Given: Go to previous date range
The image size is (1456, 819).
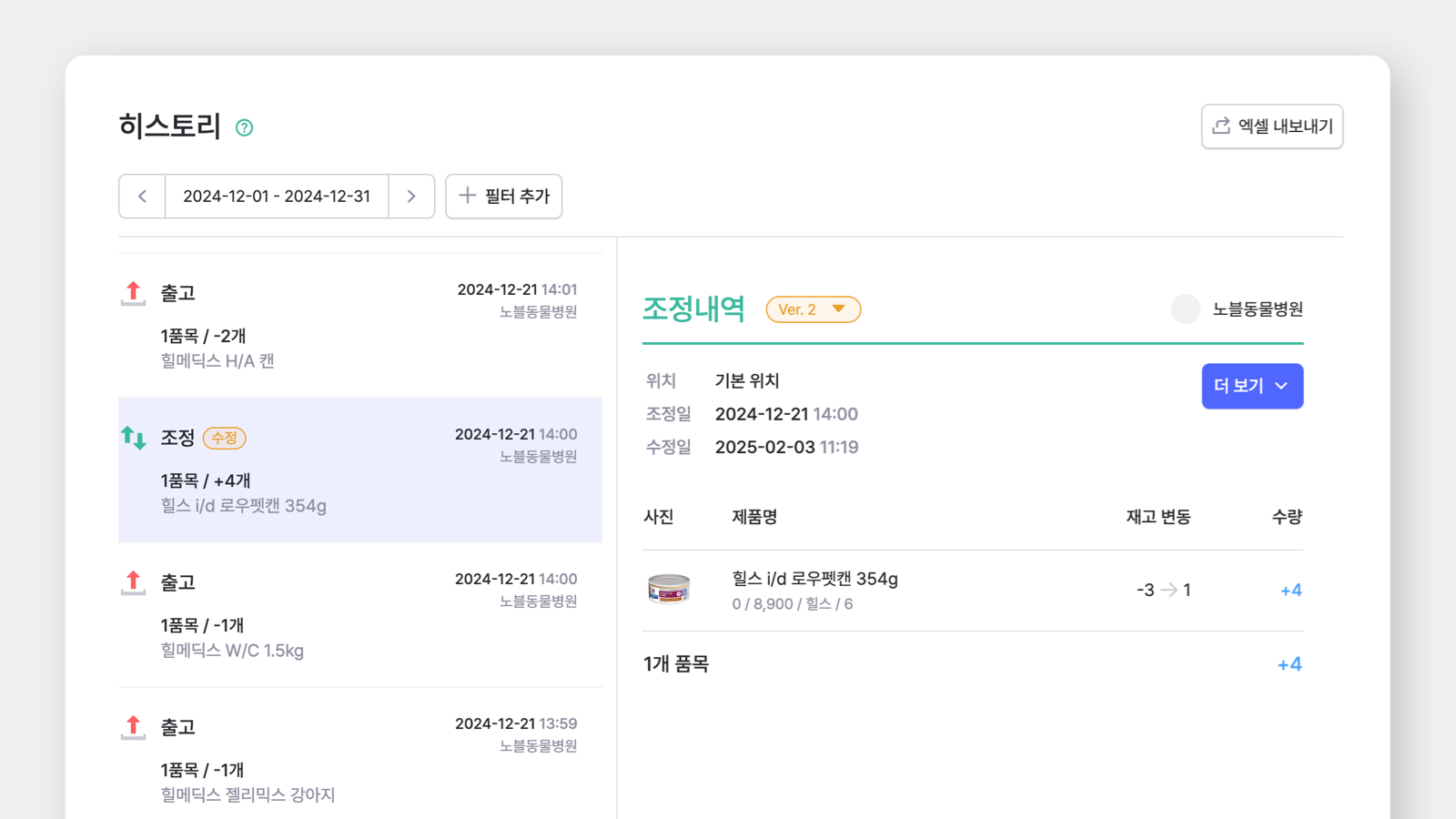Looking at the screenshot, I should point(142,197).
